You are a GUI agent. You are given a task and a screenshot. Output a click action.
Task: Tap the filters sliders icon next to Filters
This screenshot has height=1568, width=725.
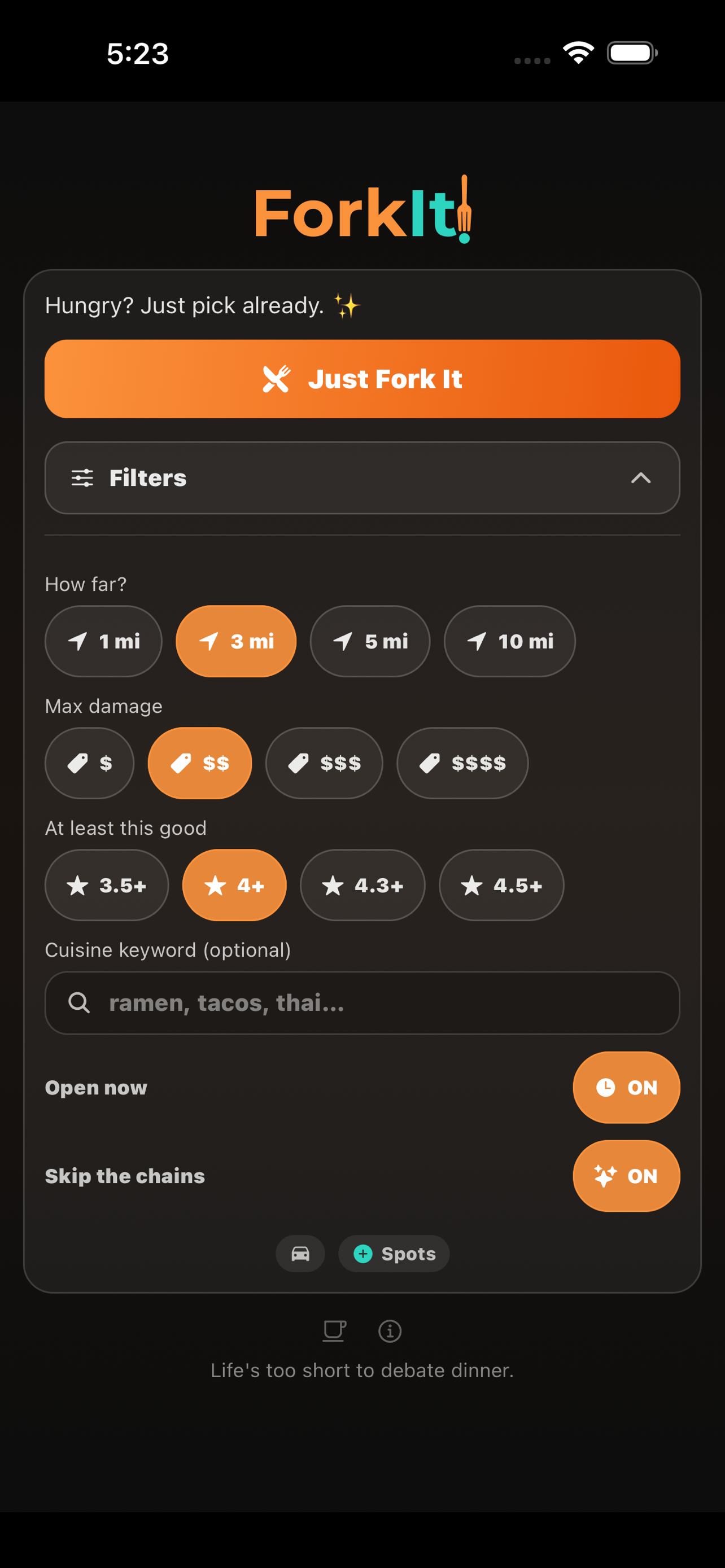coord(81,478)
